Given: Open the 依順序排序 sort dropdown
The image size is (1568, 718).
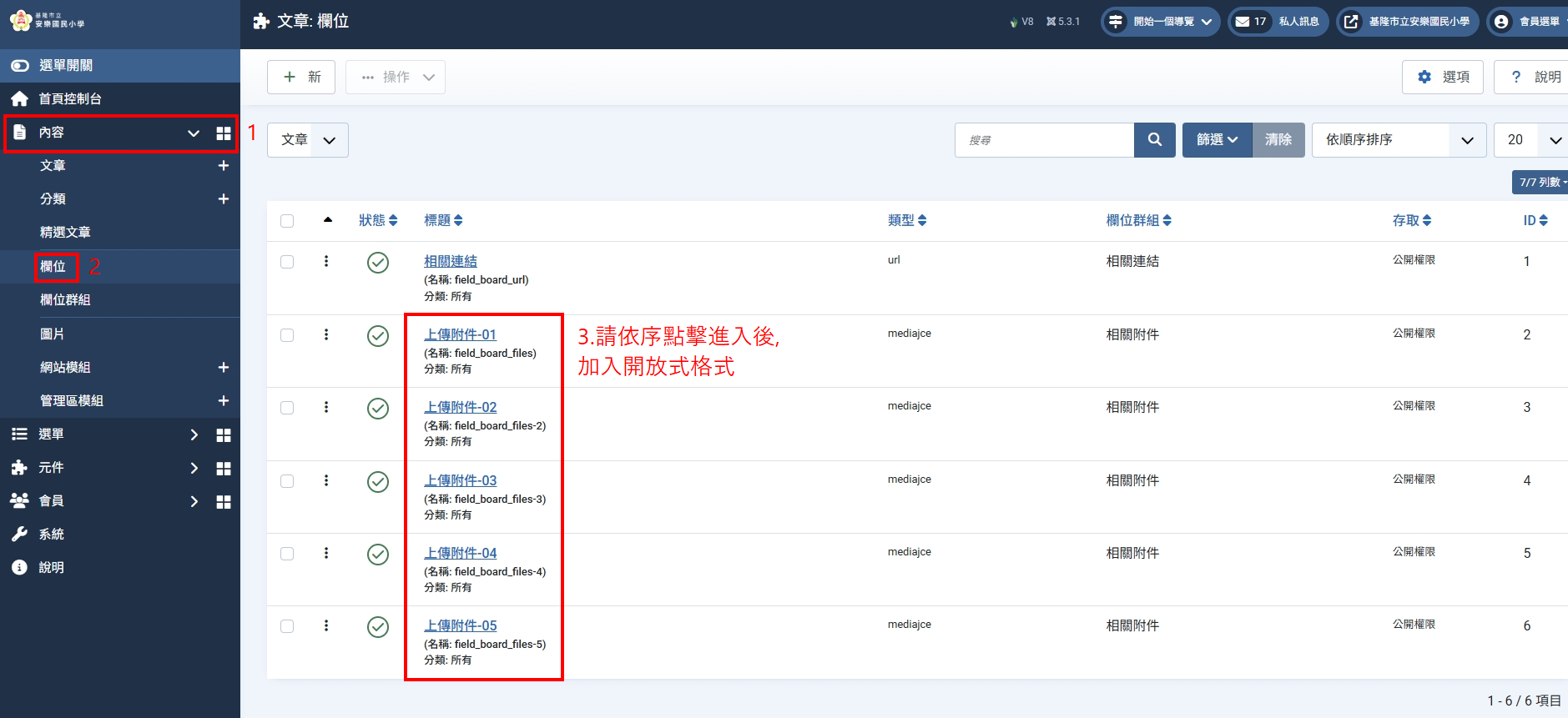Looking at the screenshot, I should pyautogui.click(x=1399, y=140).
